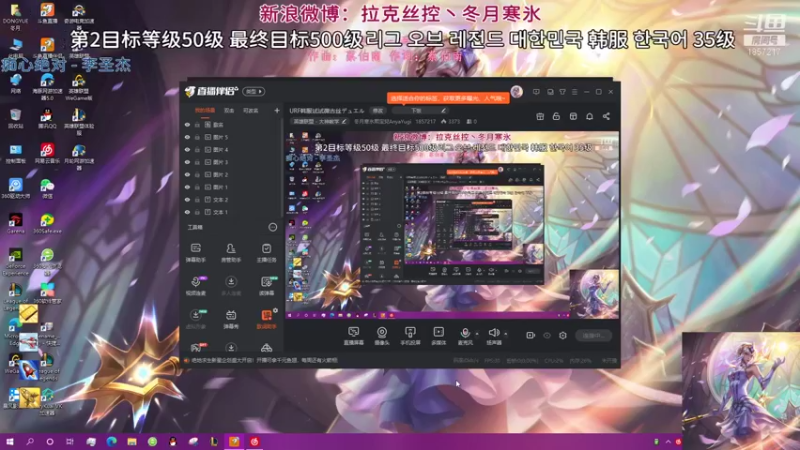Click the record video icon near start button
800x450 pixels.
[531, 335]
